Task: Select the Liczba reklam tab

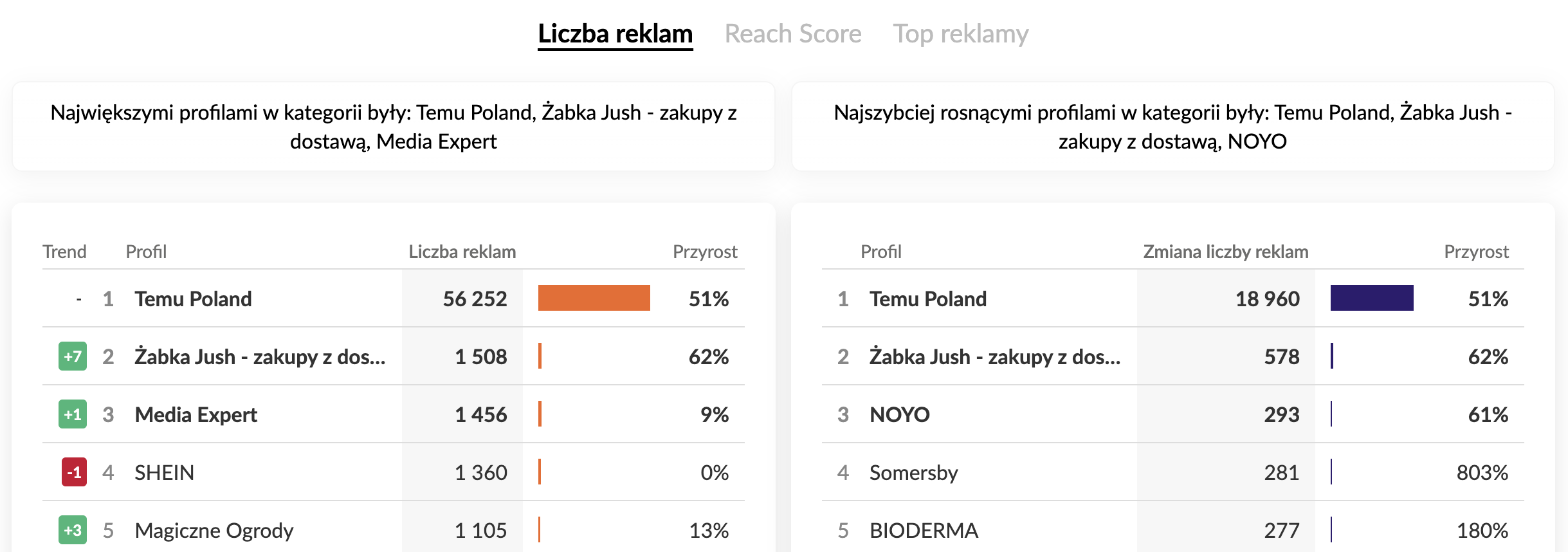Action: (x=615, y=34)
